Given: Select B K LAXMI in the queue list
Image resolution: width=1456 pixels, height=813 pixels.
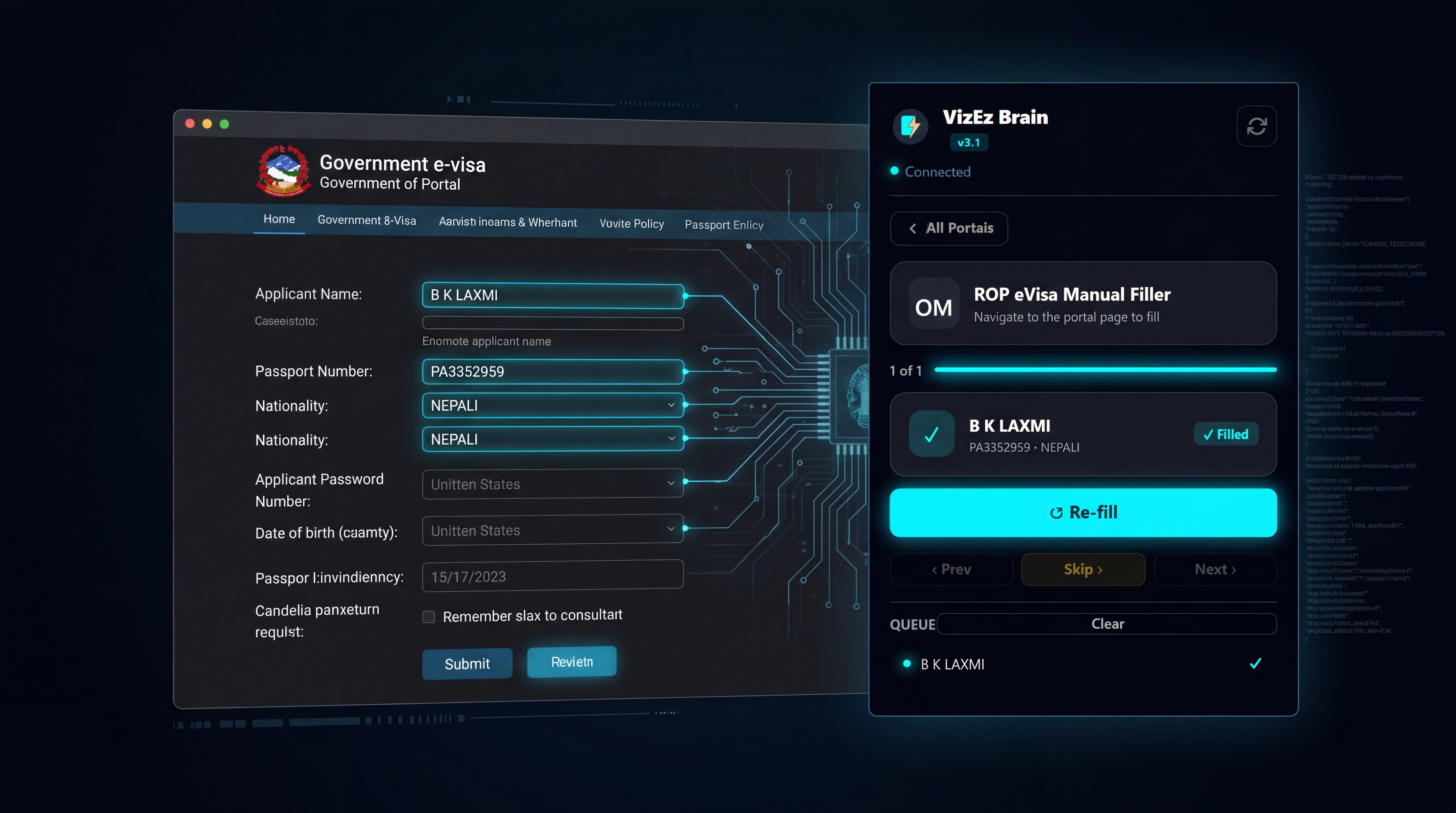Looking at the screenshot, I should (x=1083, y=664).
